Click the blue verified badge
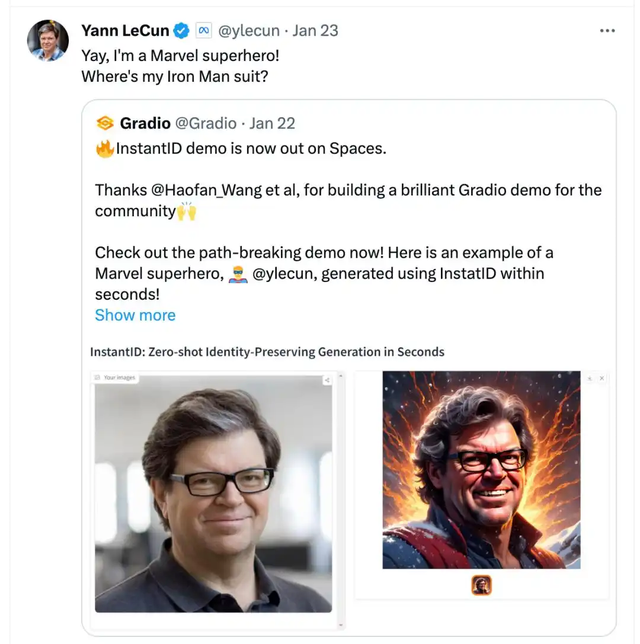640x644 pixels. click(x=181, y=31)
